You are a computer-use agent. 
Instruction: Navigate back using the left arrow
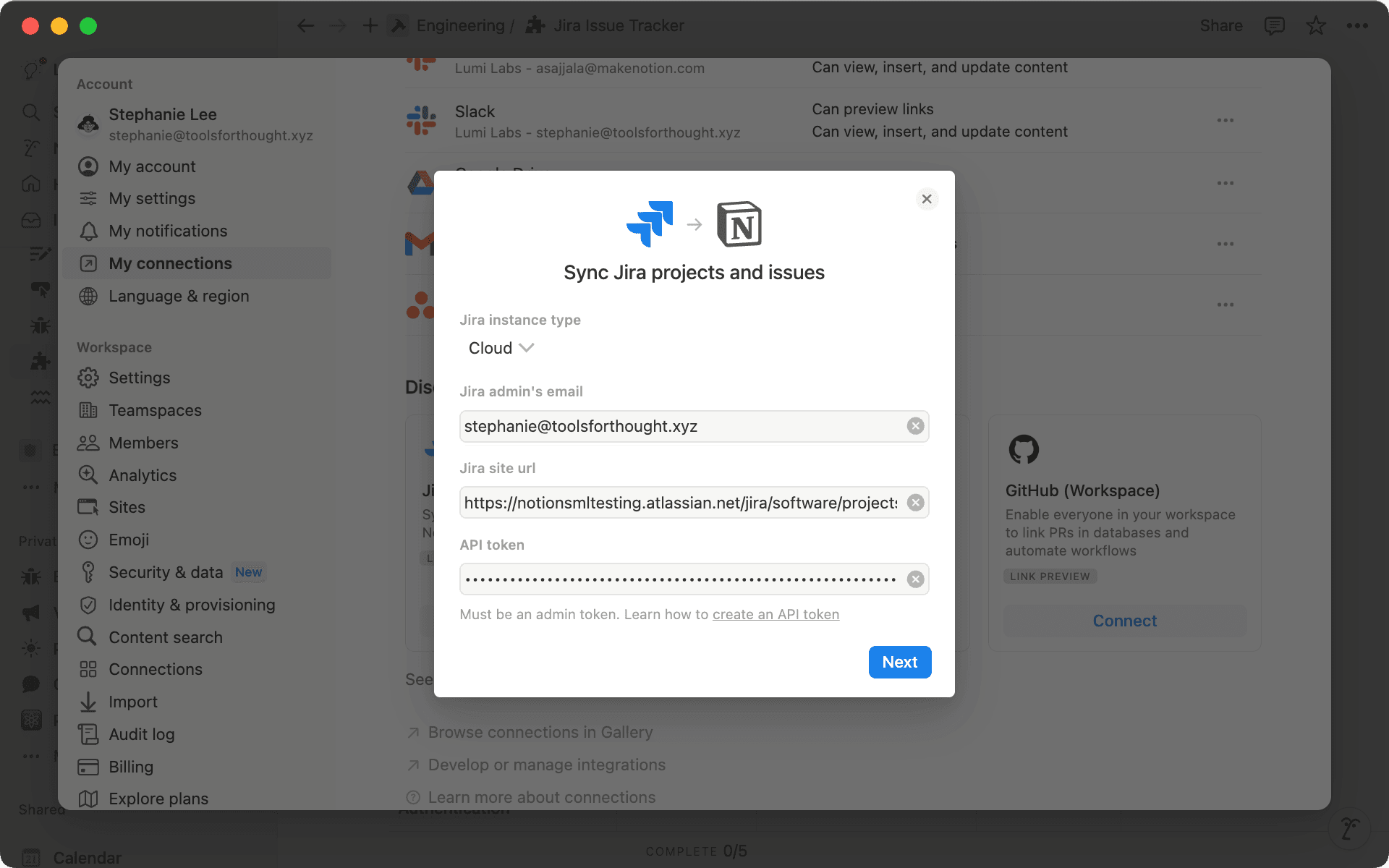point(305,25)
